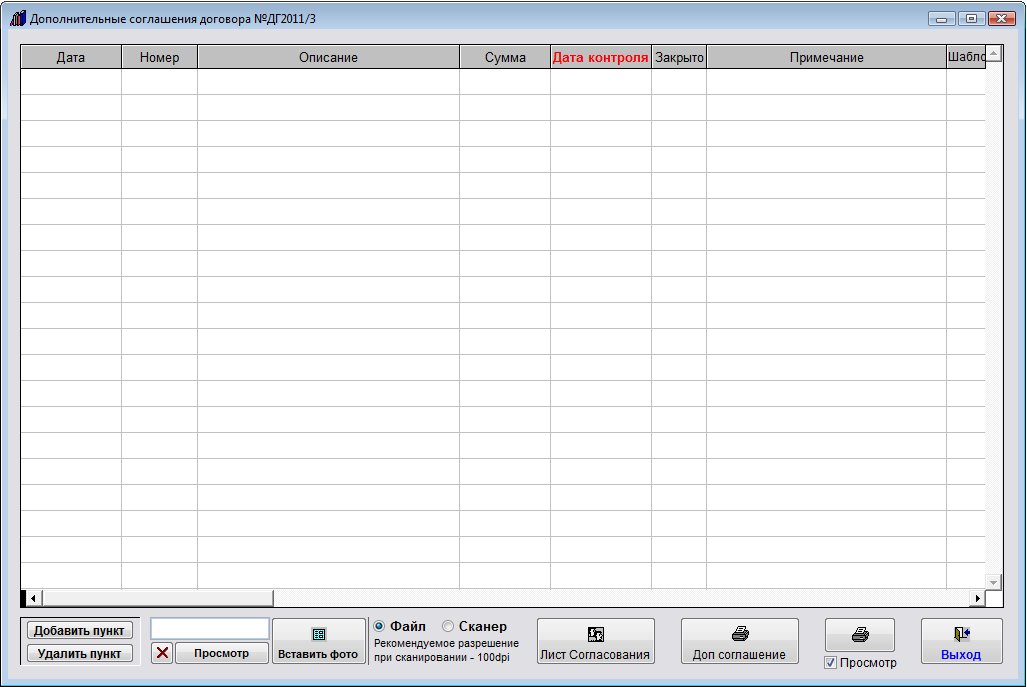The height and width of the screenshot is (687, 1027).
Task: Maximize the Дополнительные соглашения window
Action: pyautogui.click(x=971, y=19)
